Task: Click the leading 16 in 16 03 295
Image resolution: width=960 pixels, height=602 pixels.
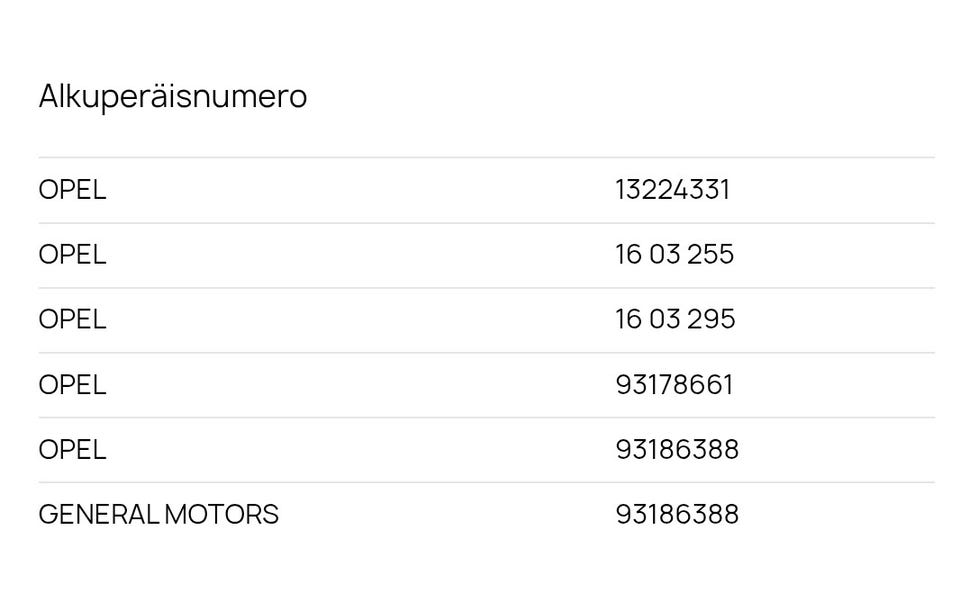Action: (628, 320)
